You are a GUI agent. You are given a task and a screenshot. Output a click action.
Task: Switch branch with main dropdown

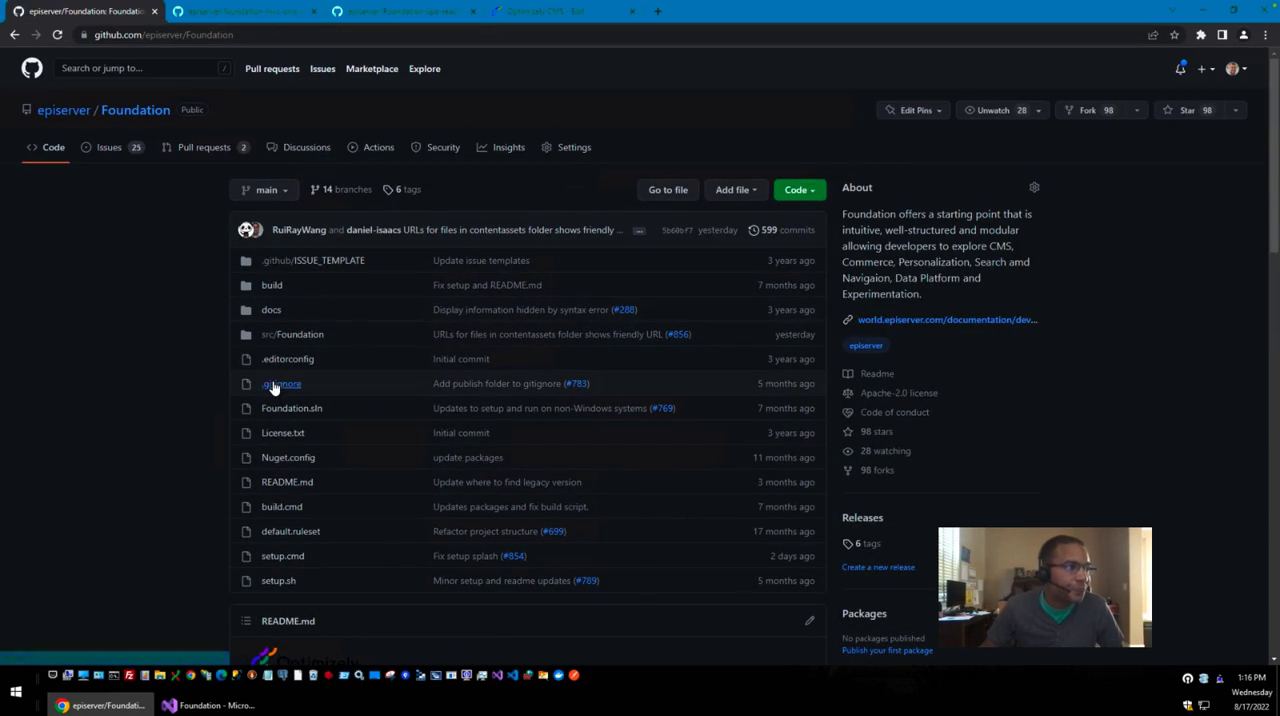265,190
